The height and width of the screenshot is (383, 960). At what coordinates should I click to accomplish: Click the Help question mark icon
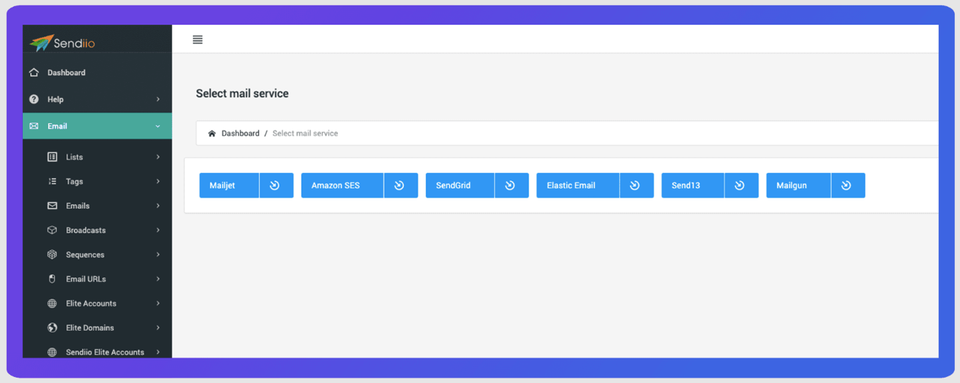(x=34, y=99)
